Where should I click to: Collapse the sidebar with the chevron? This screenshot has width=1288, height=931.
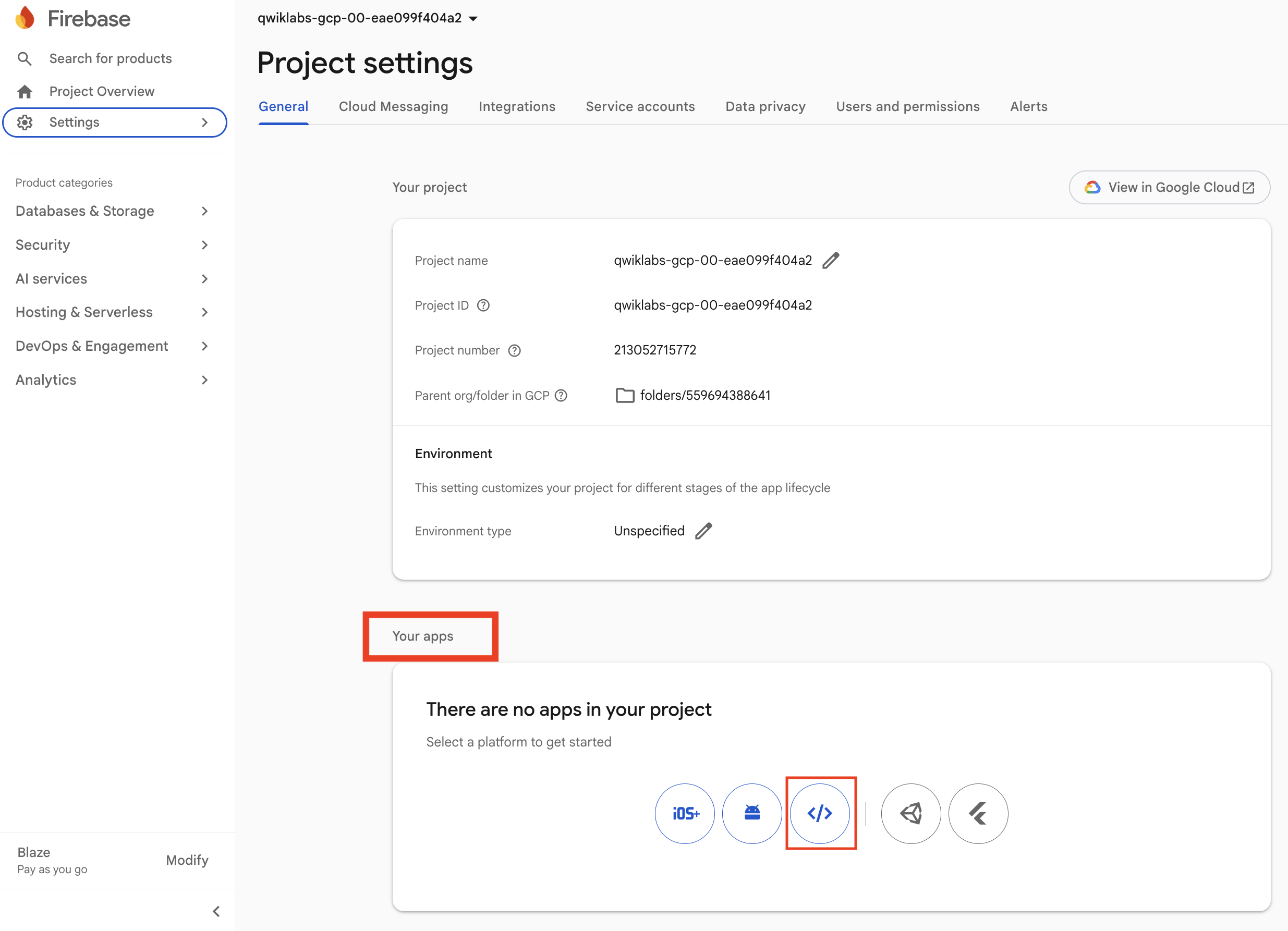[216, 911]
